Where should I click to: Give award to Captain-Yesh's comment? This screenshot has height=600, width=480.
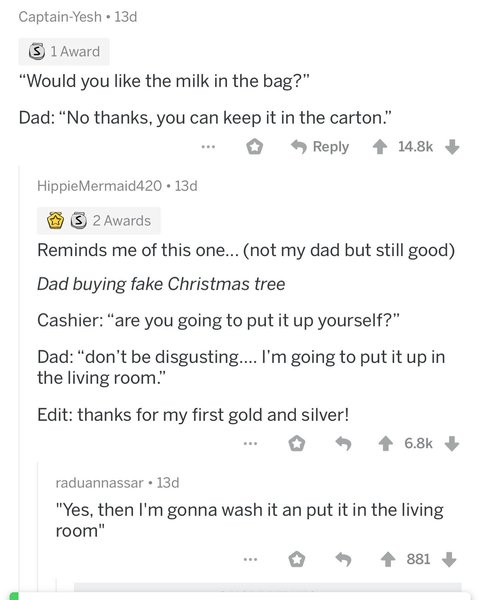[x=255, y=147]
